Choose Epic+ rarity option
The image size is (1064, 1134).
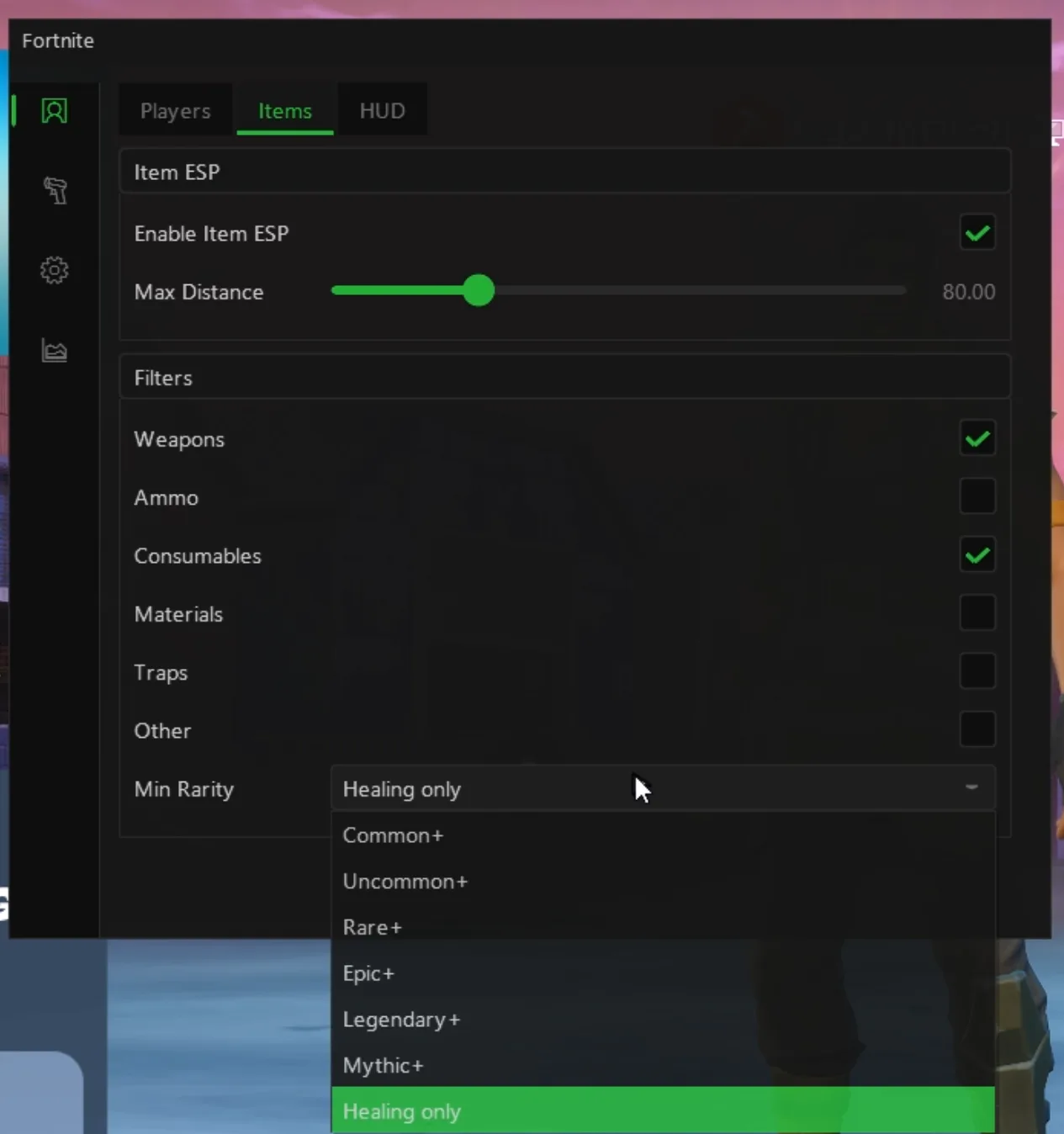[x=663, y=973]
